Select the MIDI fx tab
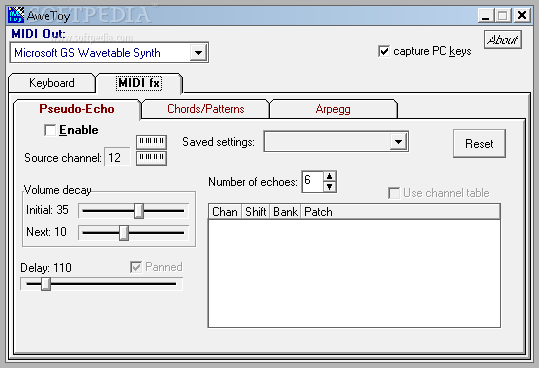Image resolution: width=539 pixels, height=368 pixels. 139,83
